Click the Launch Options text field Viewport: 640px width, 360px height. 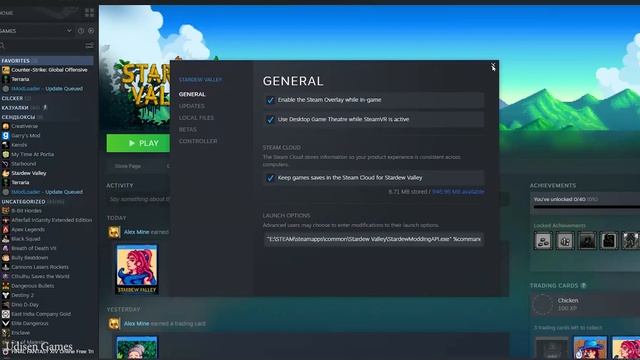(374, 239)
